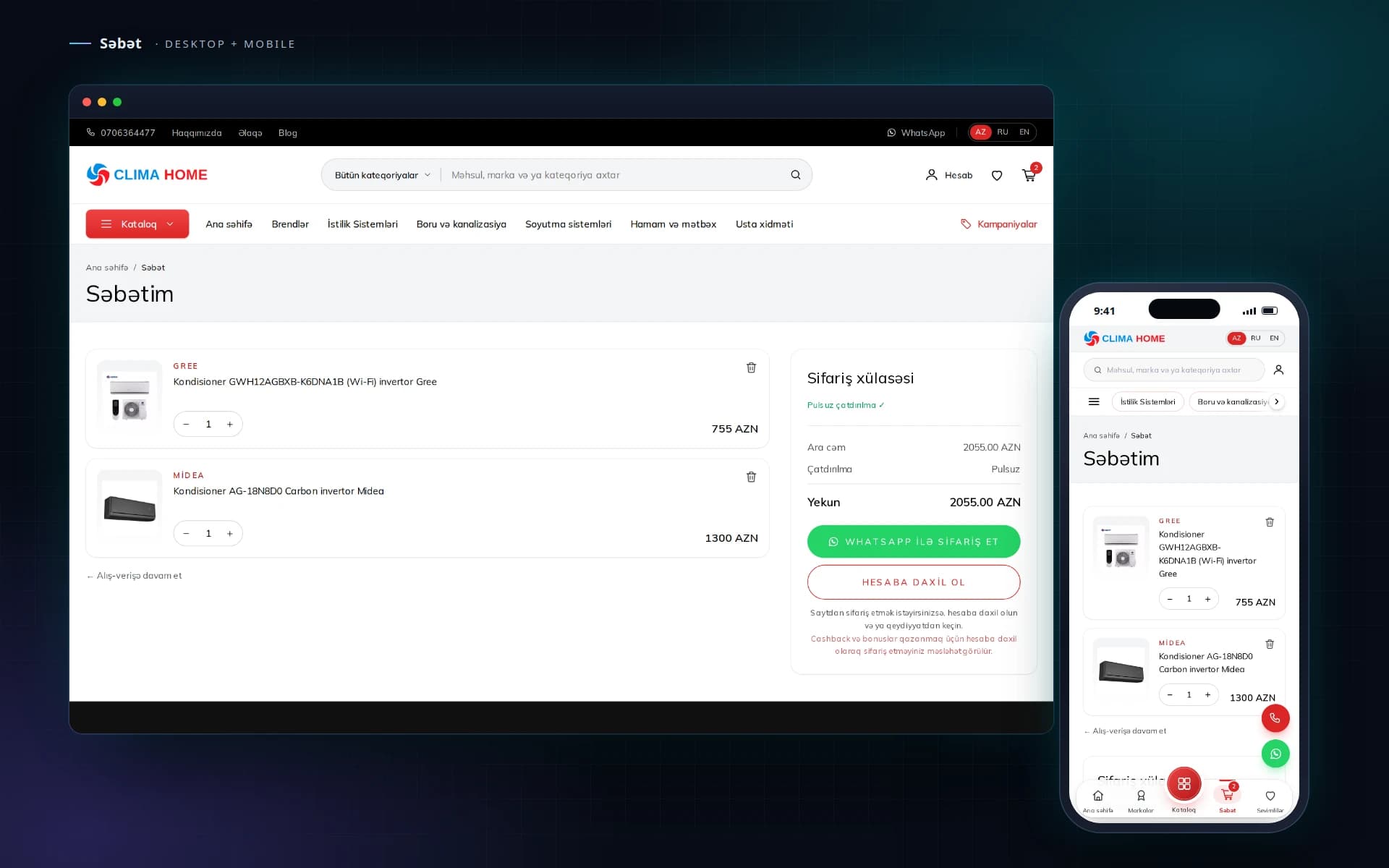Delete the Gree item in desktop cart
Viewport: 1389px width, 868px height.
coord(751,367)
